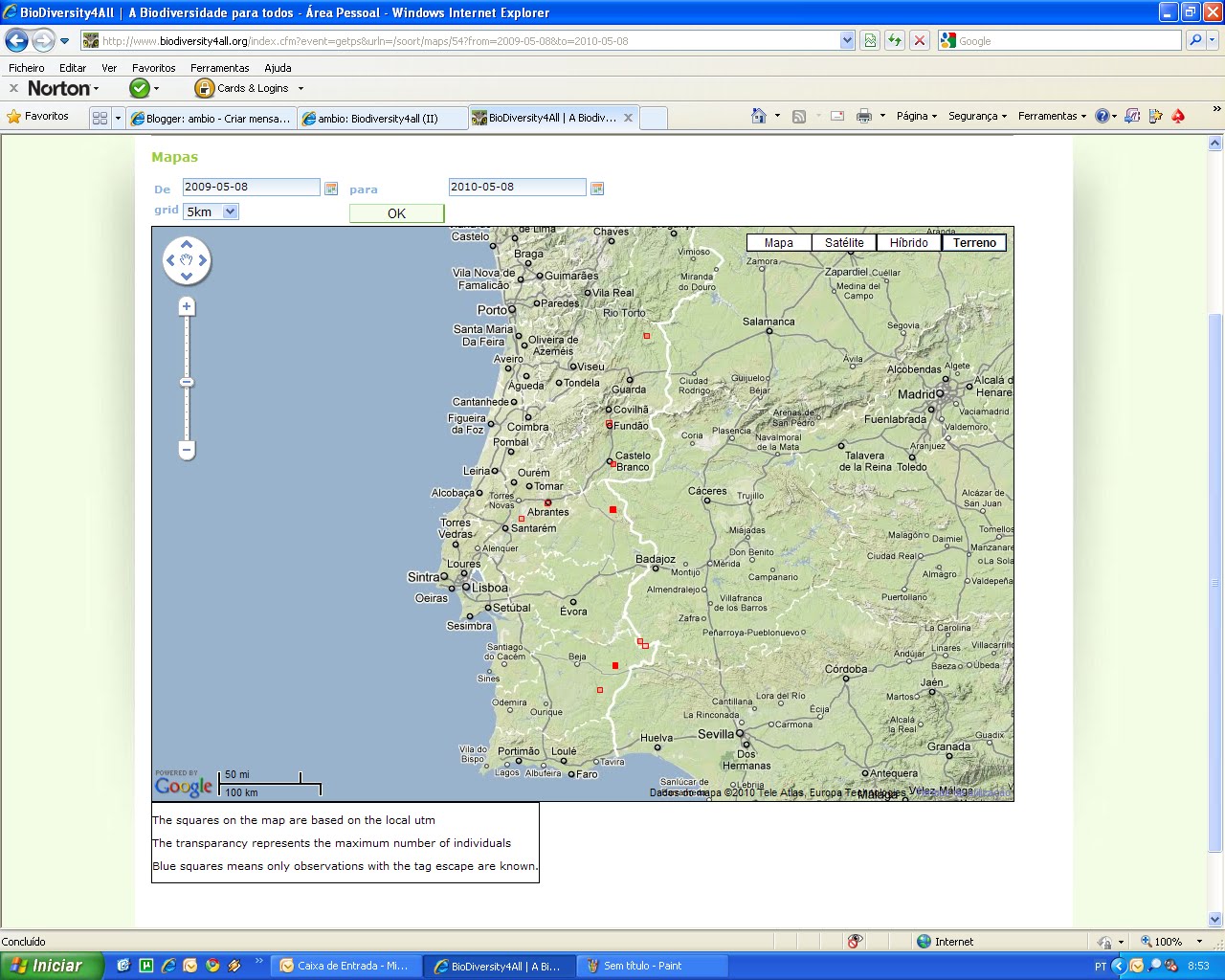
Task: Switch map view to Mapa
Action: click(x=779, y=243)
